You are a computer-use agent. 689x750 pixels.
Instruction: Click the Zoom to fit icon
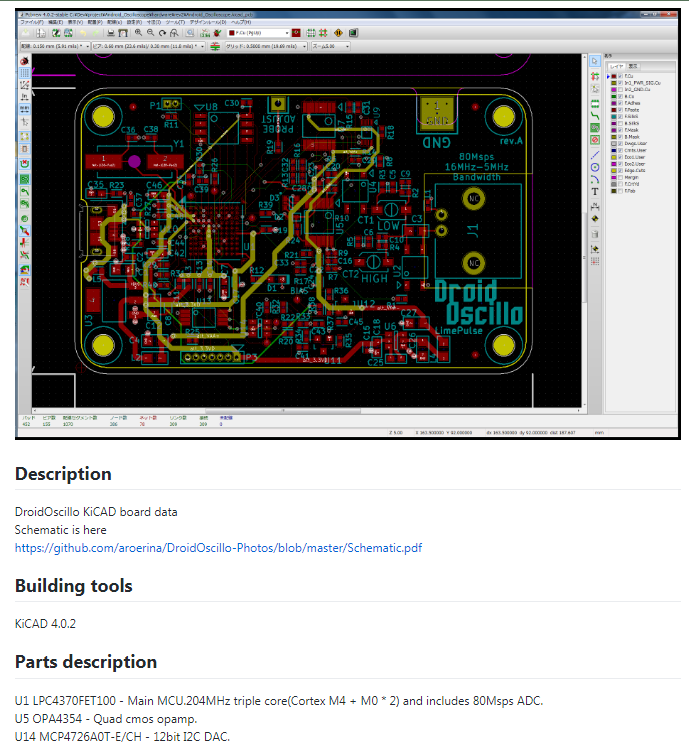[x=175, y=33]
